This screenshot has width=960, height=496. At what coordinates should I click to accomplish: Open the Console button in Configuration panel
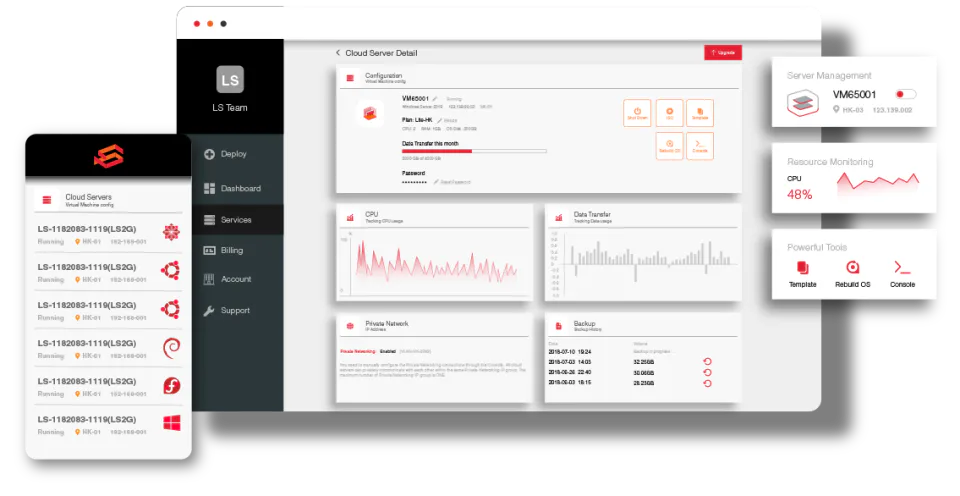click(x=700, y=146)
